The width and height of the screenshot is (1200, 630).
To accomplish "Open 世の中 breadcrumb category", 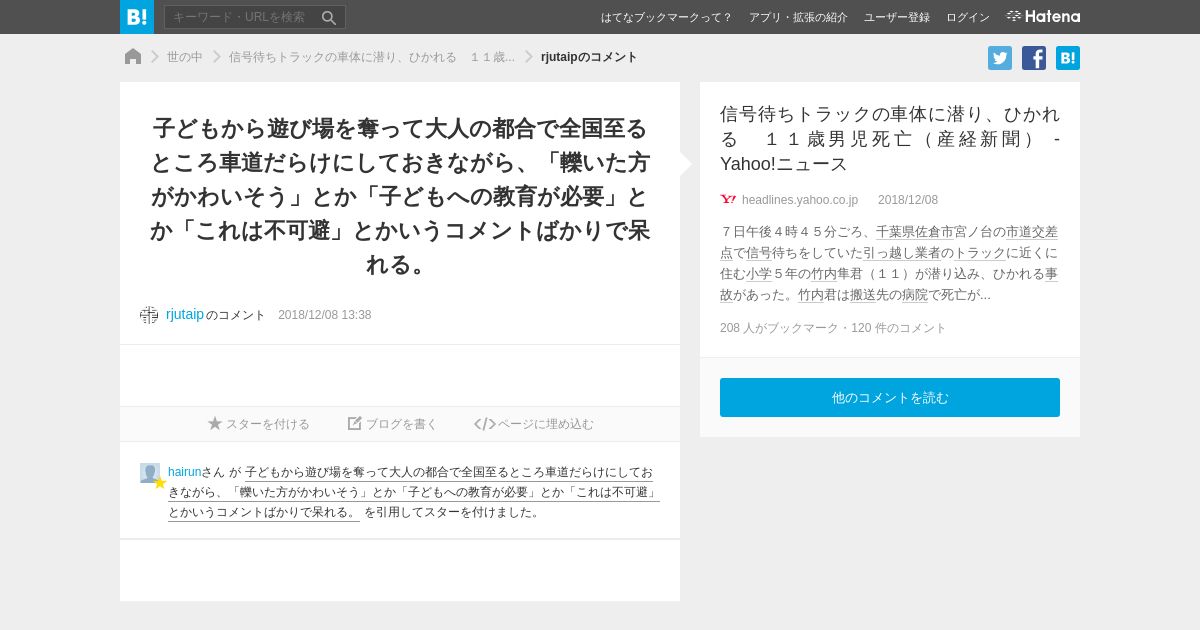I will (x=185, y=57).
